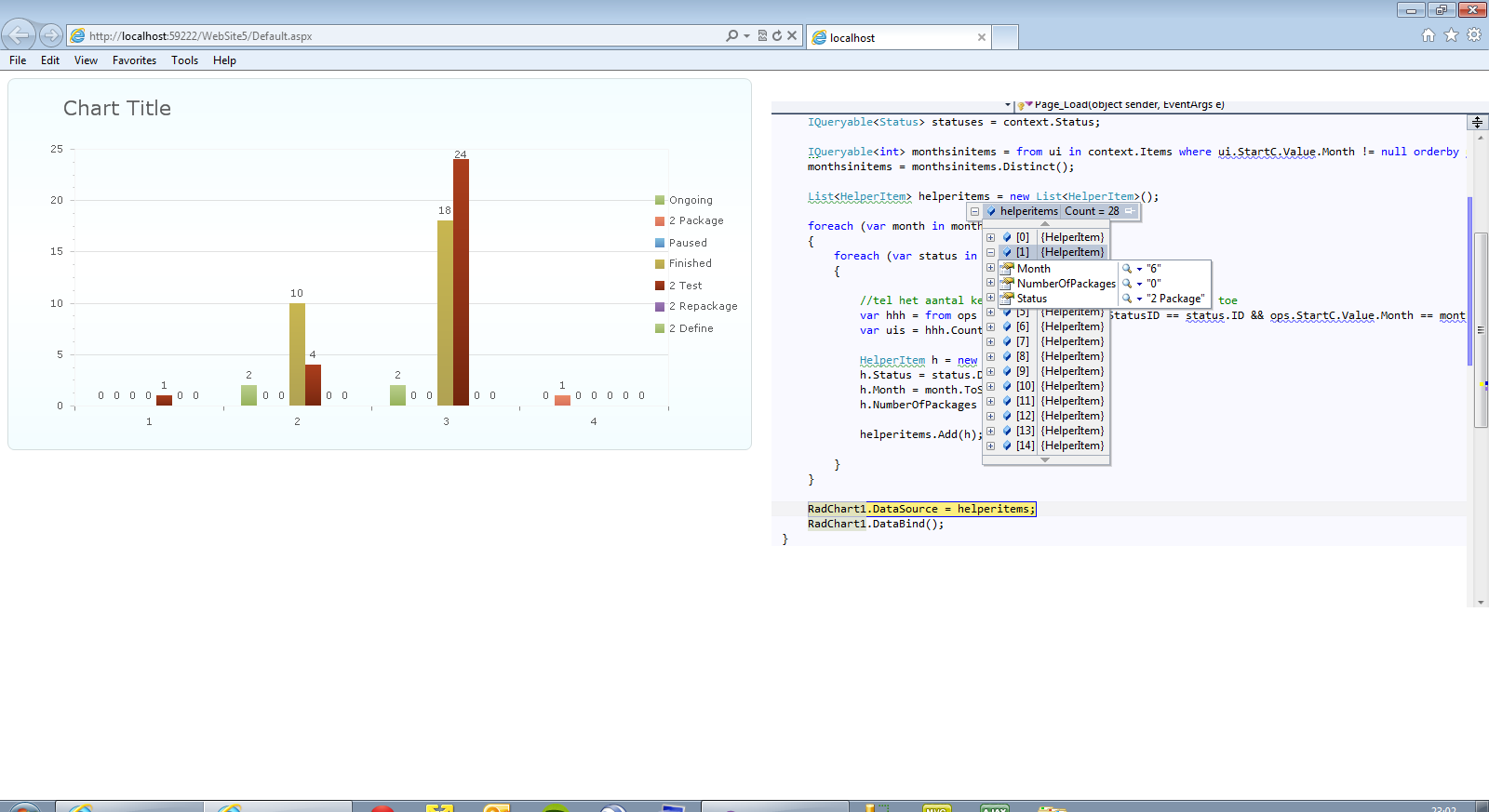Open visualizer dropdown arrow for NumberOfPackages
The width and height of the screenshot is (1489, 812).
1139,284
